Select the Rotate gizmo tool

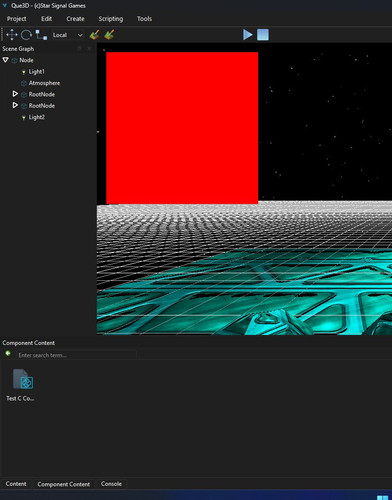click(x=26, y=35)
